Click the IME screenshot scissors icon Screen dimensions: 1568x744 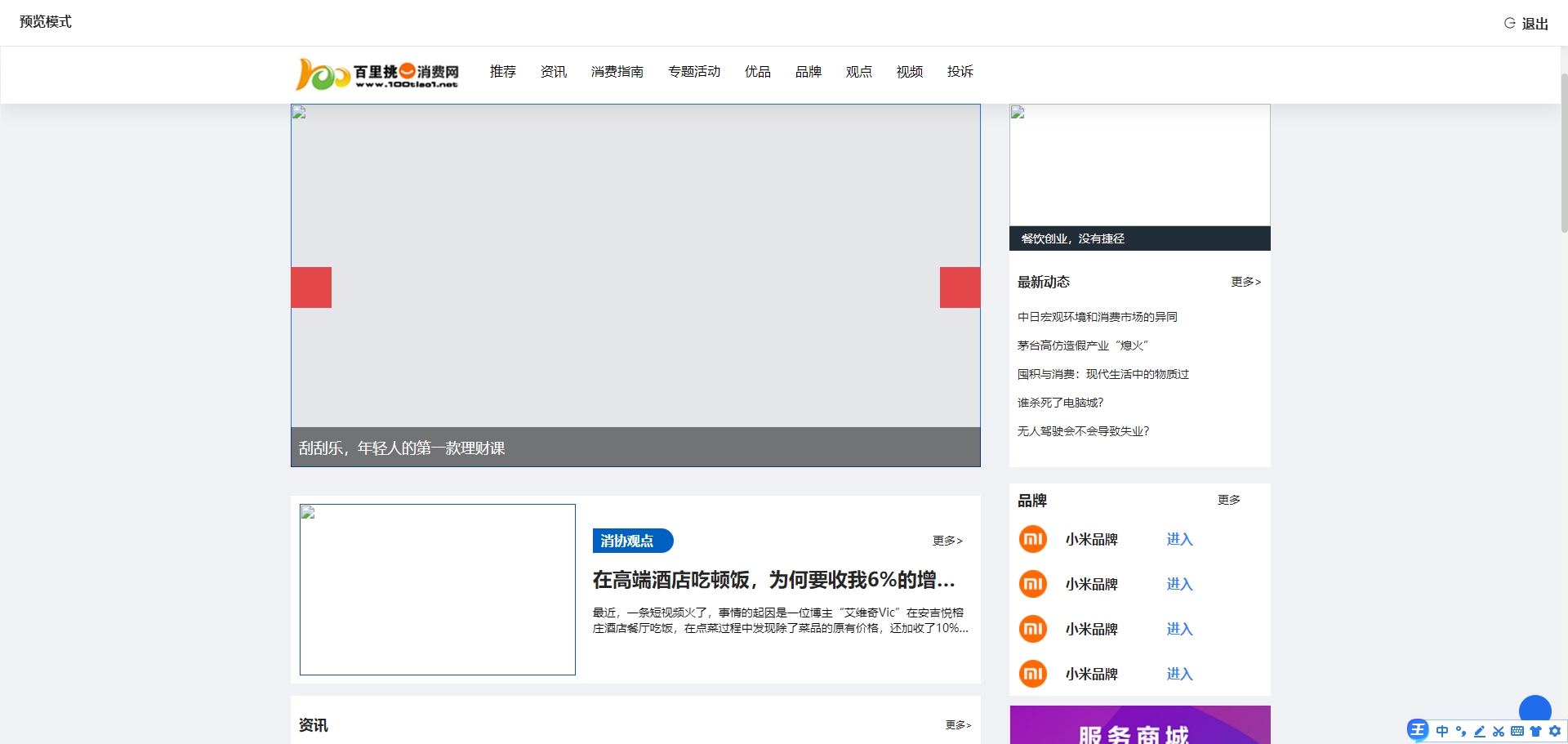pyautogui.click(x=1498, y=731)
